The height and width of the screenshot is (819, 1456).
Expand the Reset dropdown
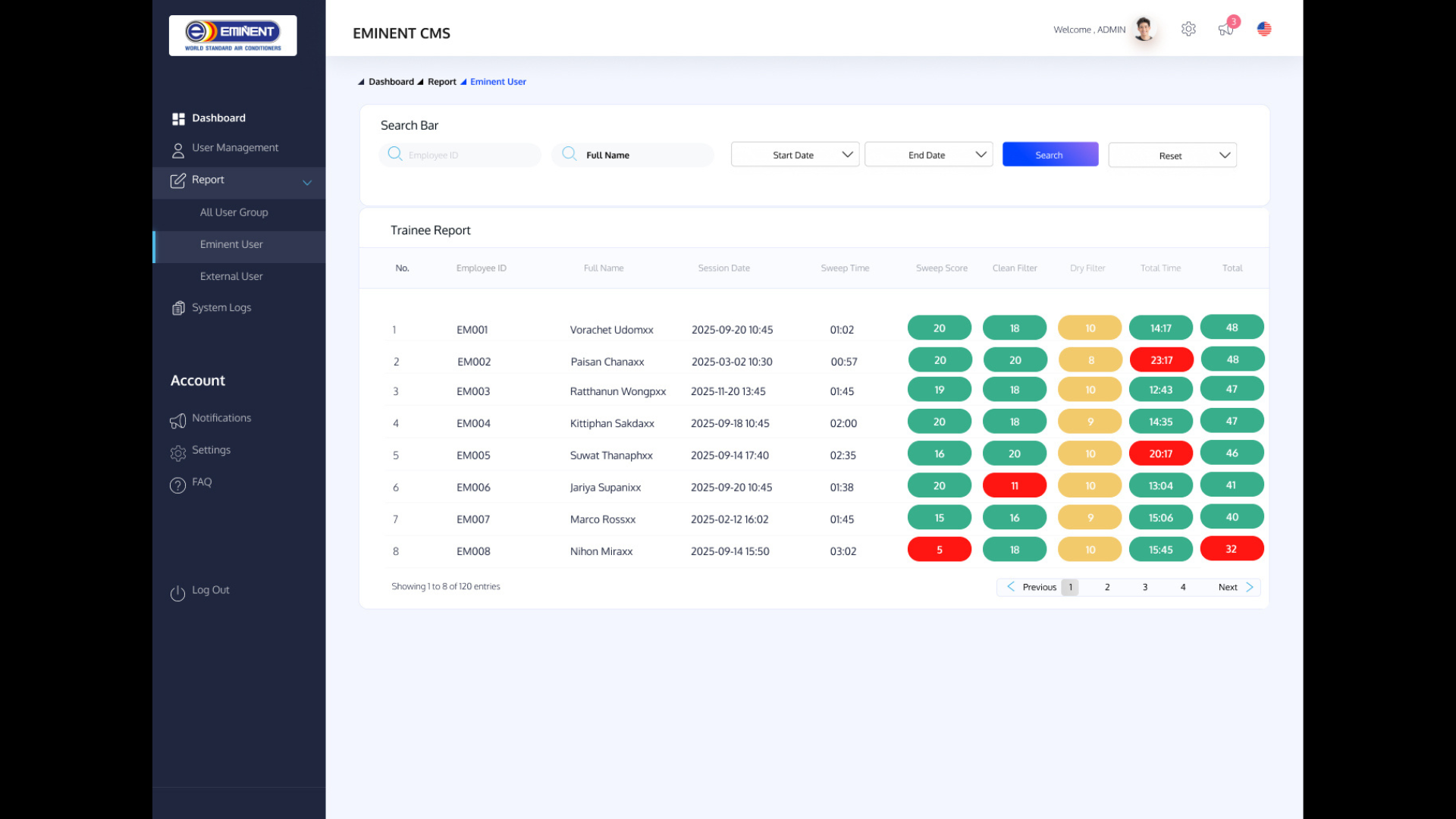1172,155
